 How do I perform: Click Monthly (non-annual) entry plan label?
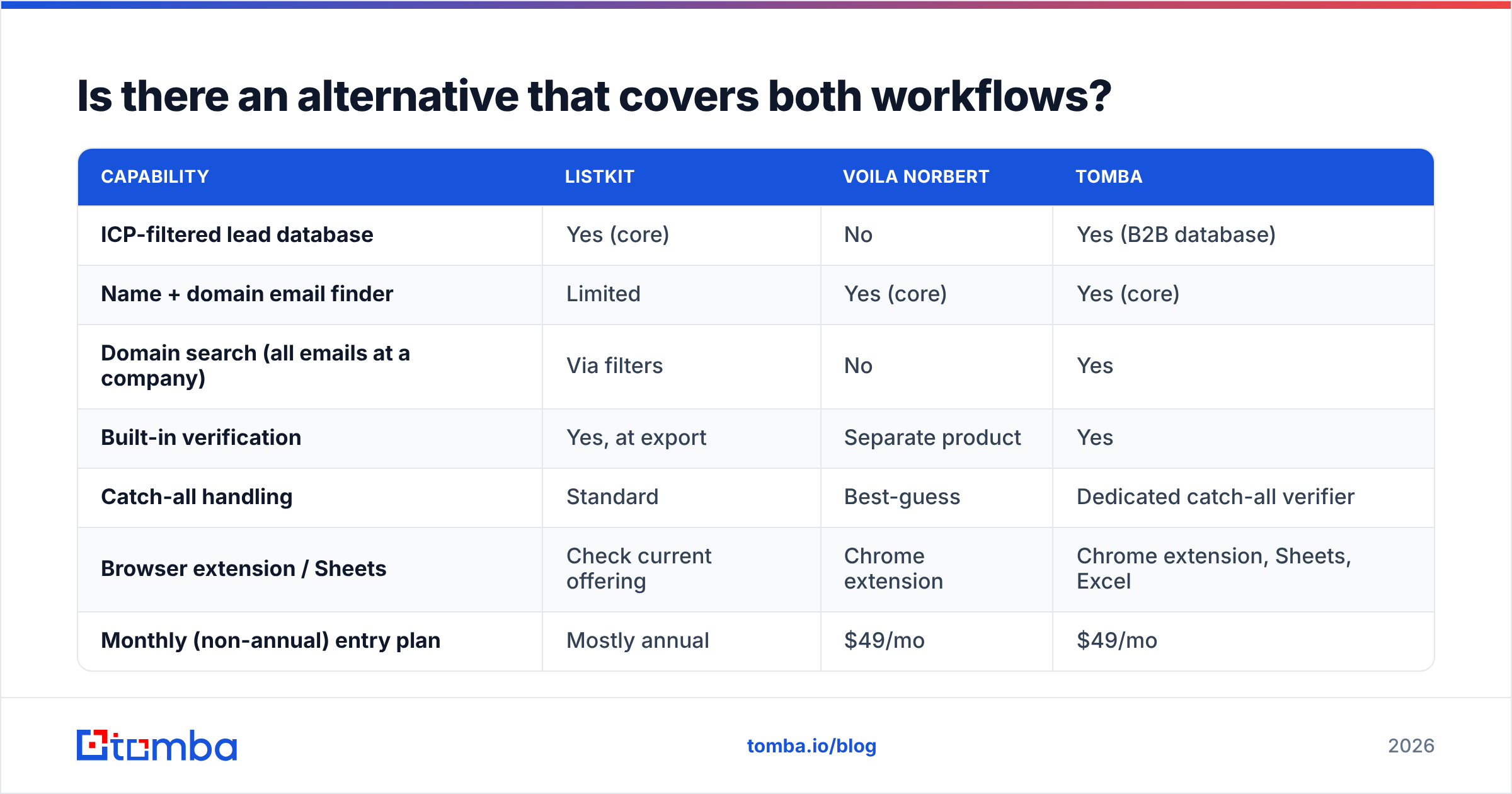click(x=270, y=641)
